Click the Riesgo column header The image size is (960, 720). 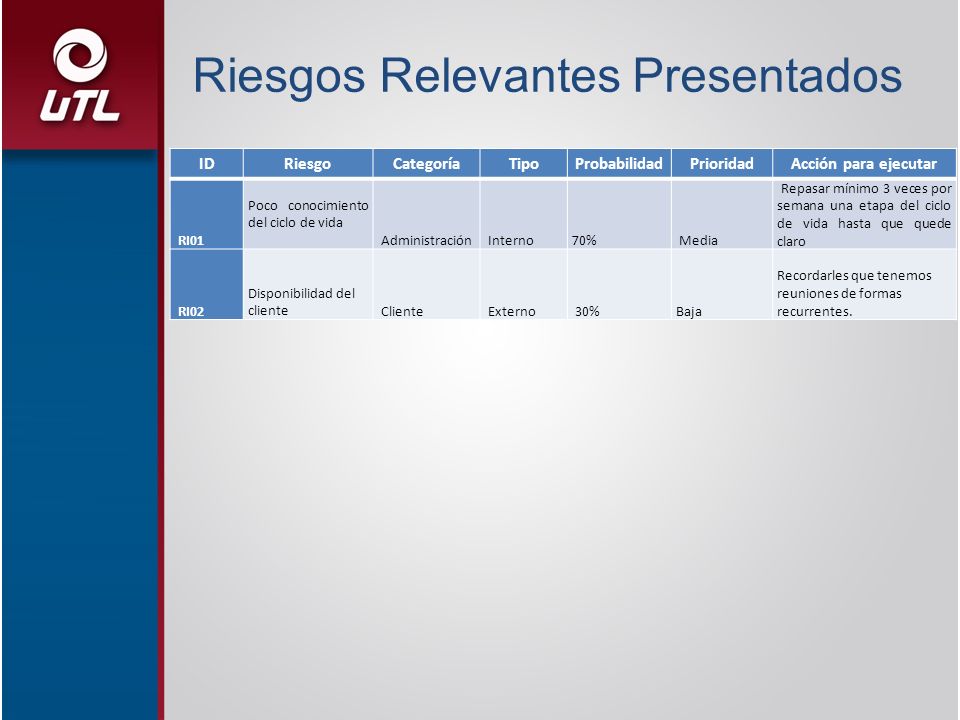point(307,163)
